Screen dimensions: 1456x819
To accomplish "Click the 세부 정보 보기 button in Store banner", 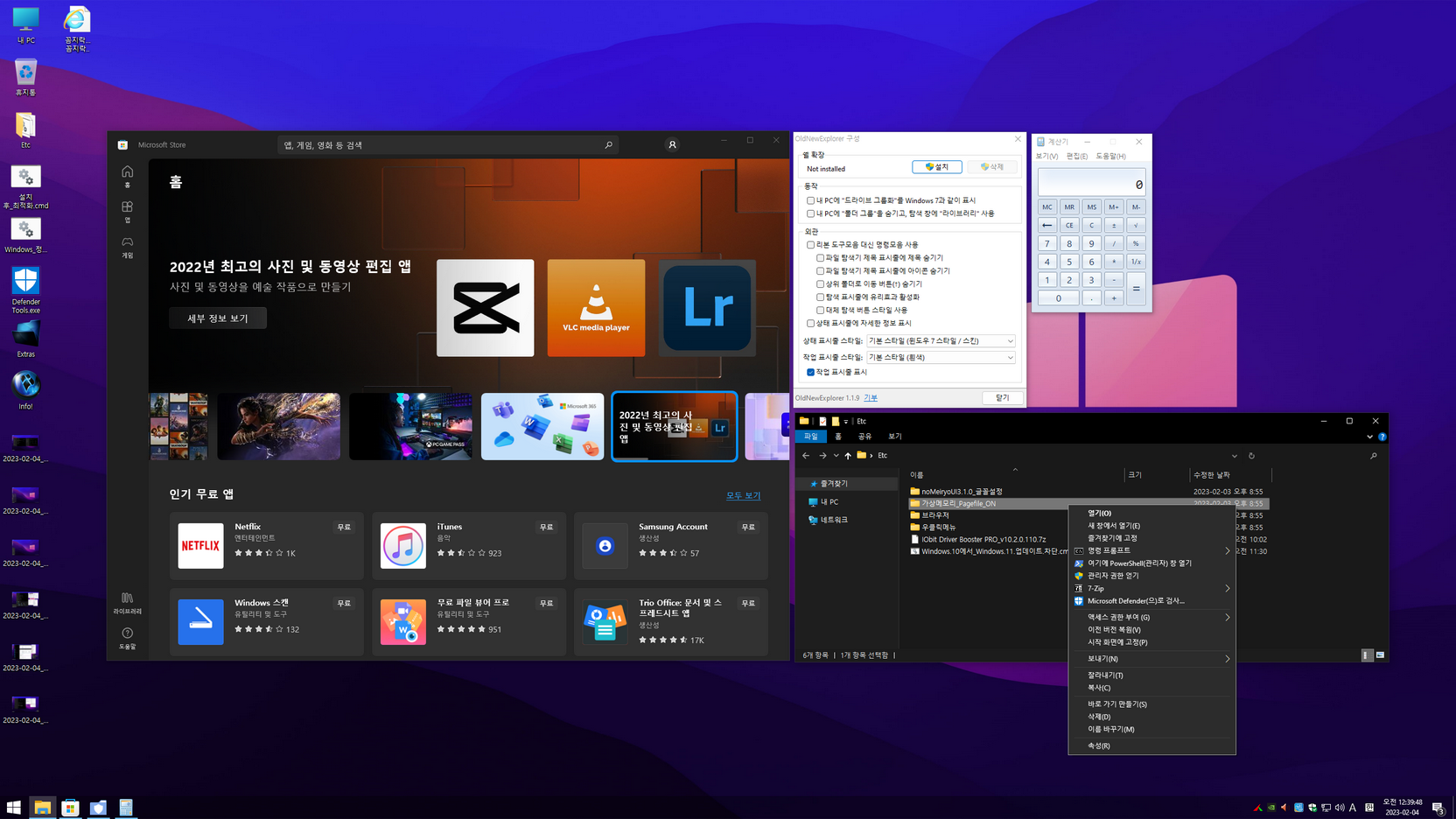I will (218, 318).
